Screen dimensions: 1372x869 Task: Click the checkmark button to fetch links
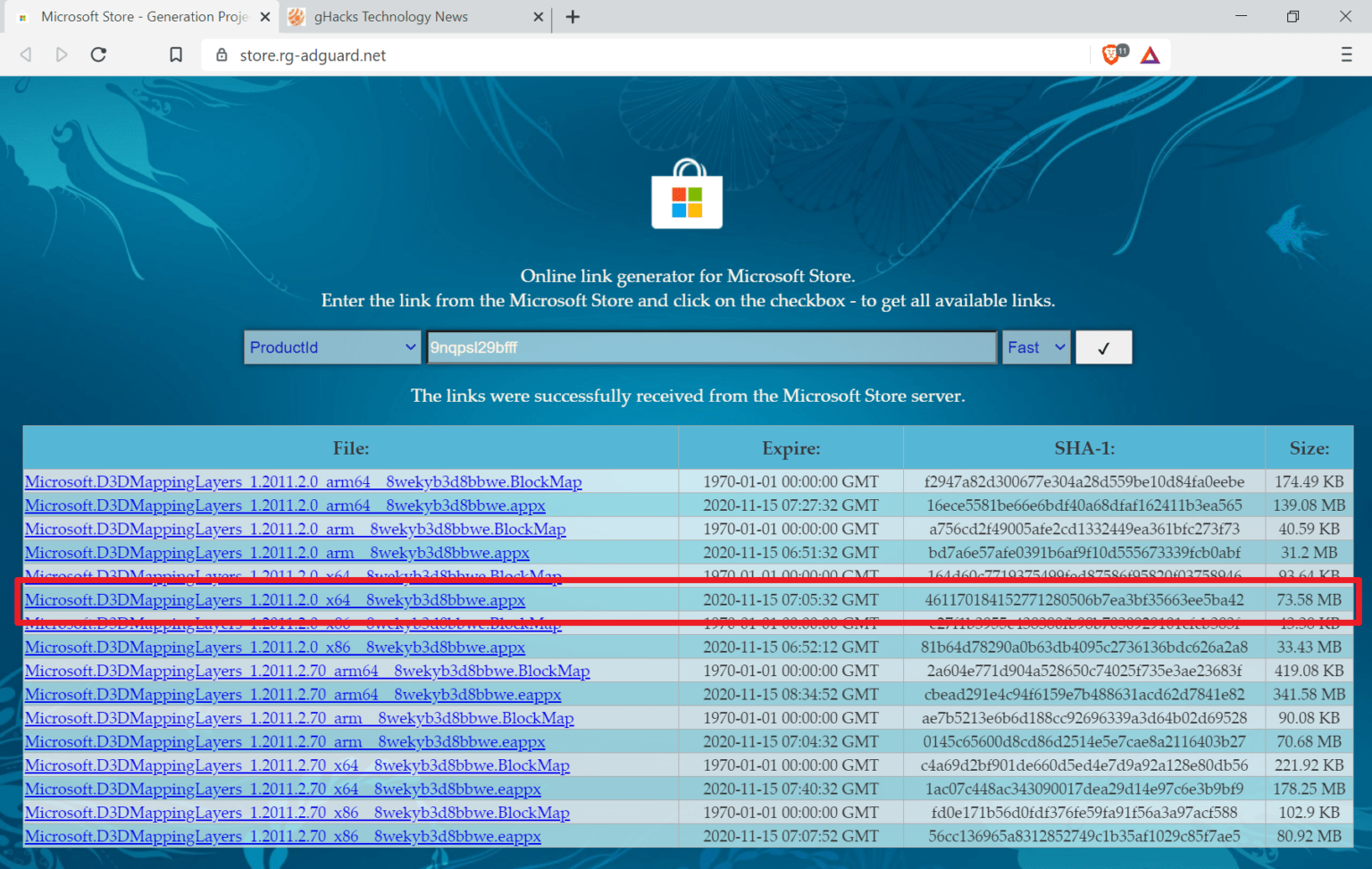[1103, 347]
